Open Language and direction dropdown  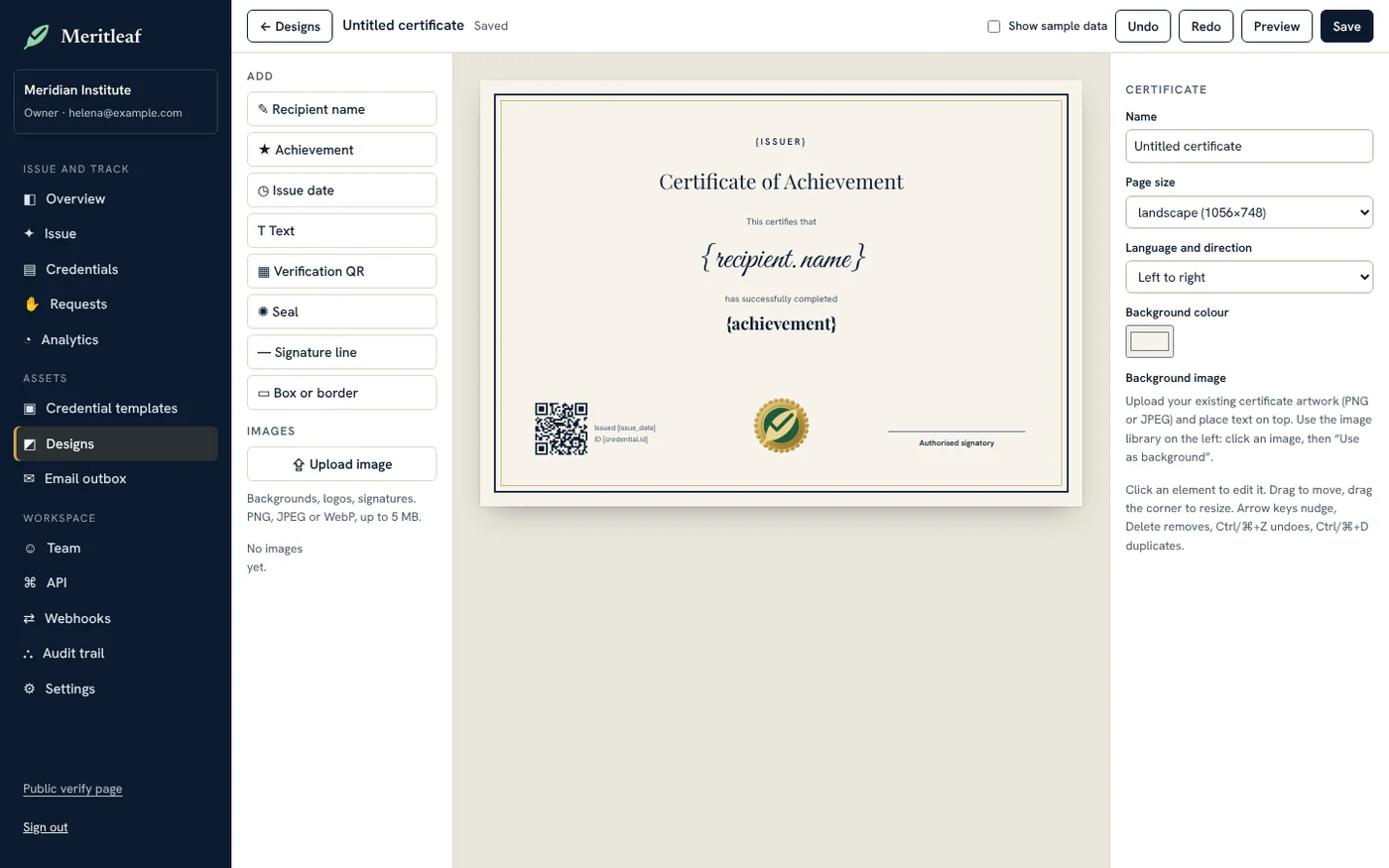click(x=1249, y=277)
